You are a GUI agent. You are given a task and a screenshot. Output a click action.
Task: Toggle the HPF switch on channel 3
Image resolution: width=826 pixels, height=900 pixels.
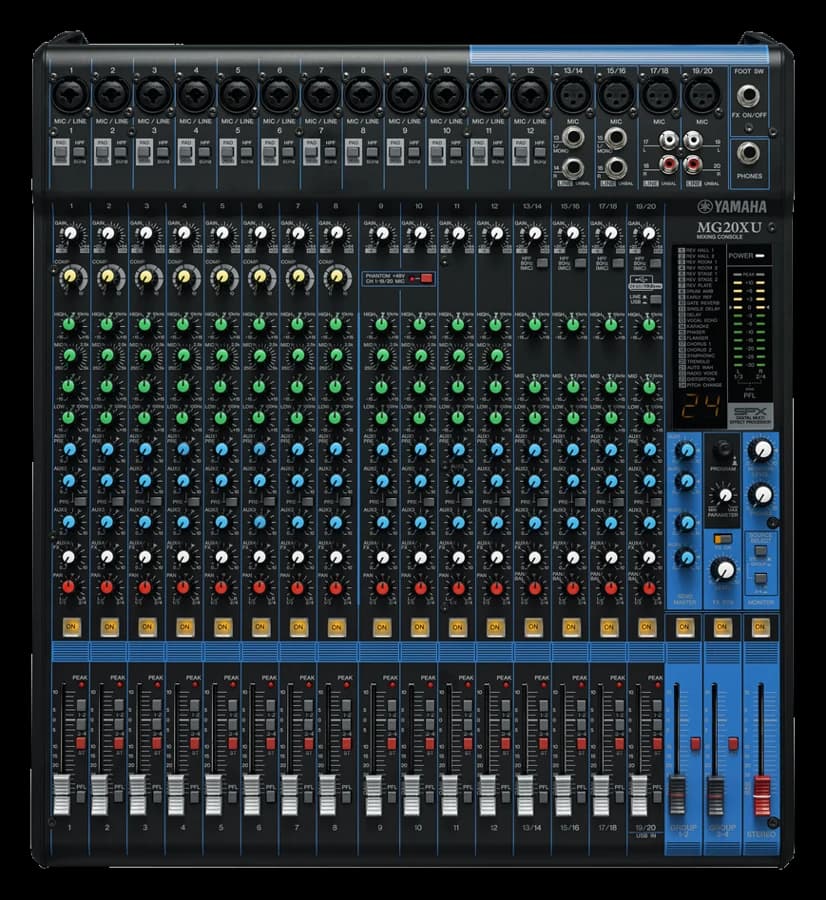162,152
